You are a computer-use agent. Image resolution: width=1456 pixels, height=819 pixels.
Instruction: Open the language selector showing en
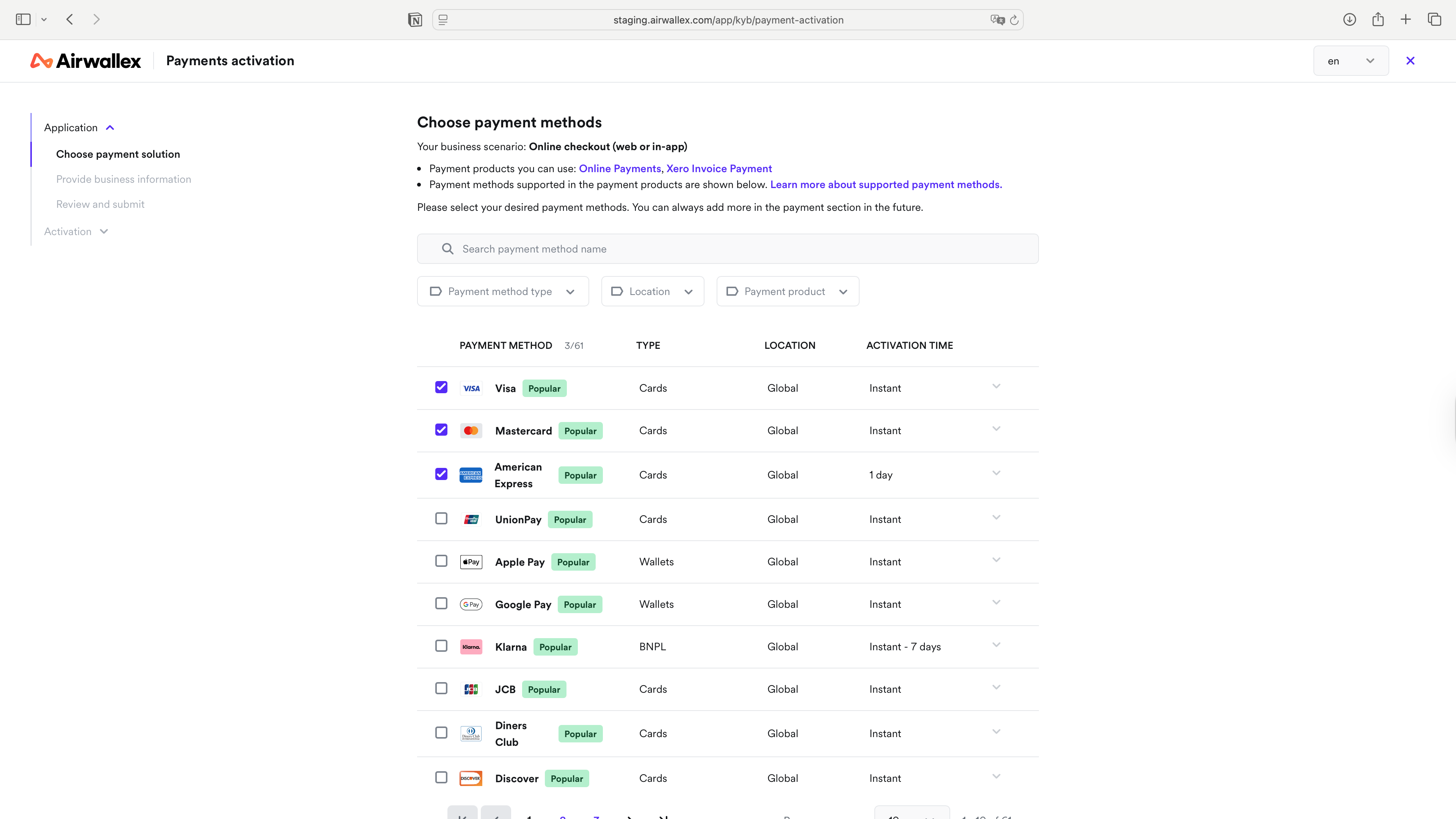pyautogui.click(x=1351, y=61)
